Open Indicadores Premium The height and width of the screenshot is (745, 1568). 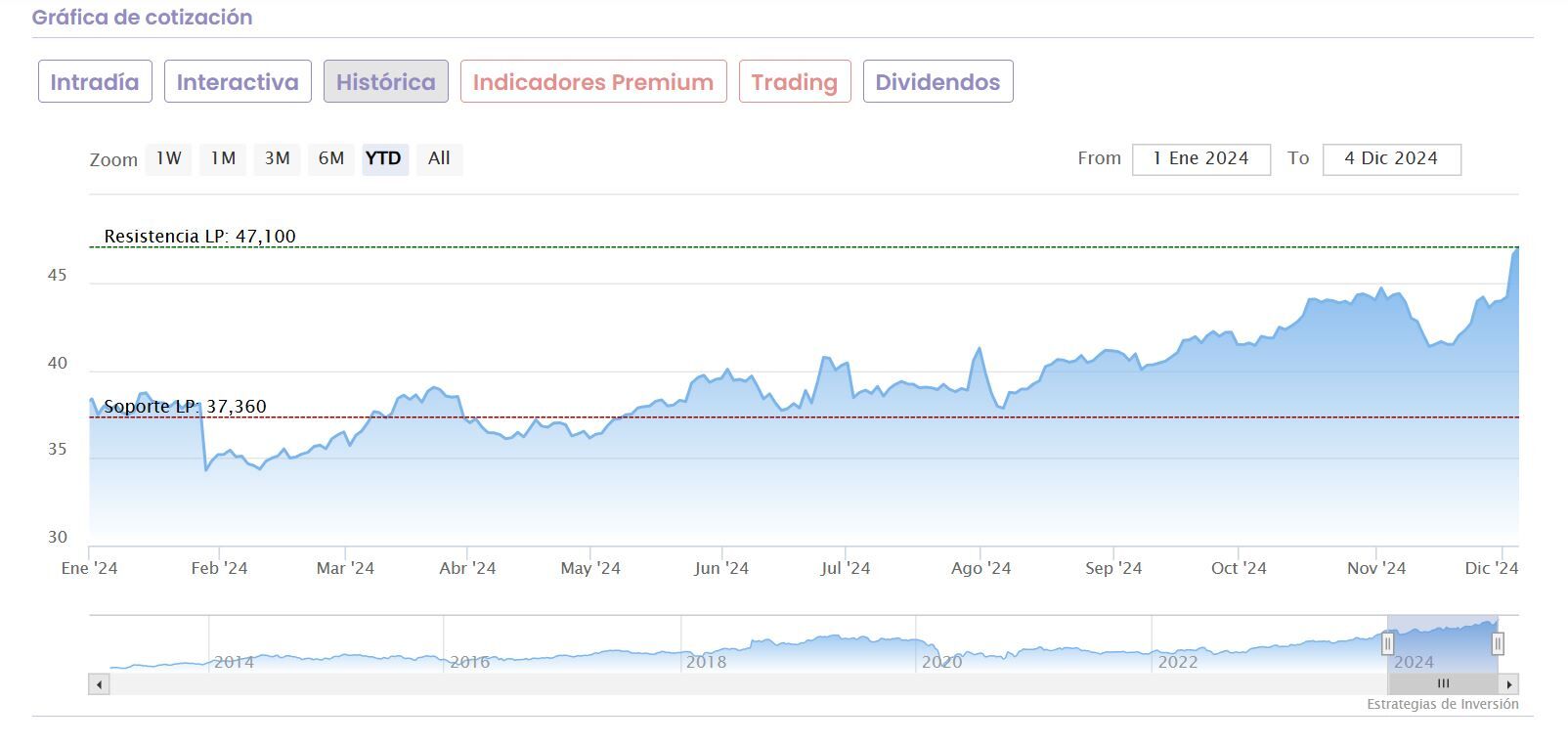[x=593, y=82]
